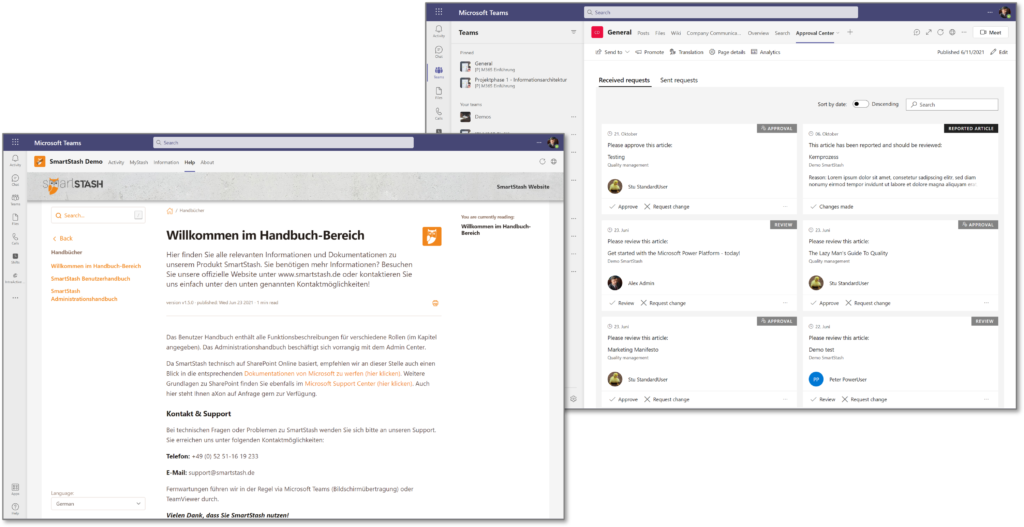Click Review on Get started Power Platform card
The width and height of the screenshot is (1024, 527).
[x=622, y=303]
